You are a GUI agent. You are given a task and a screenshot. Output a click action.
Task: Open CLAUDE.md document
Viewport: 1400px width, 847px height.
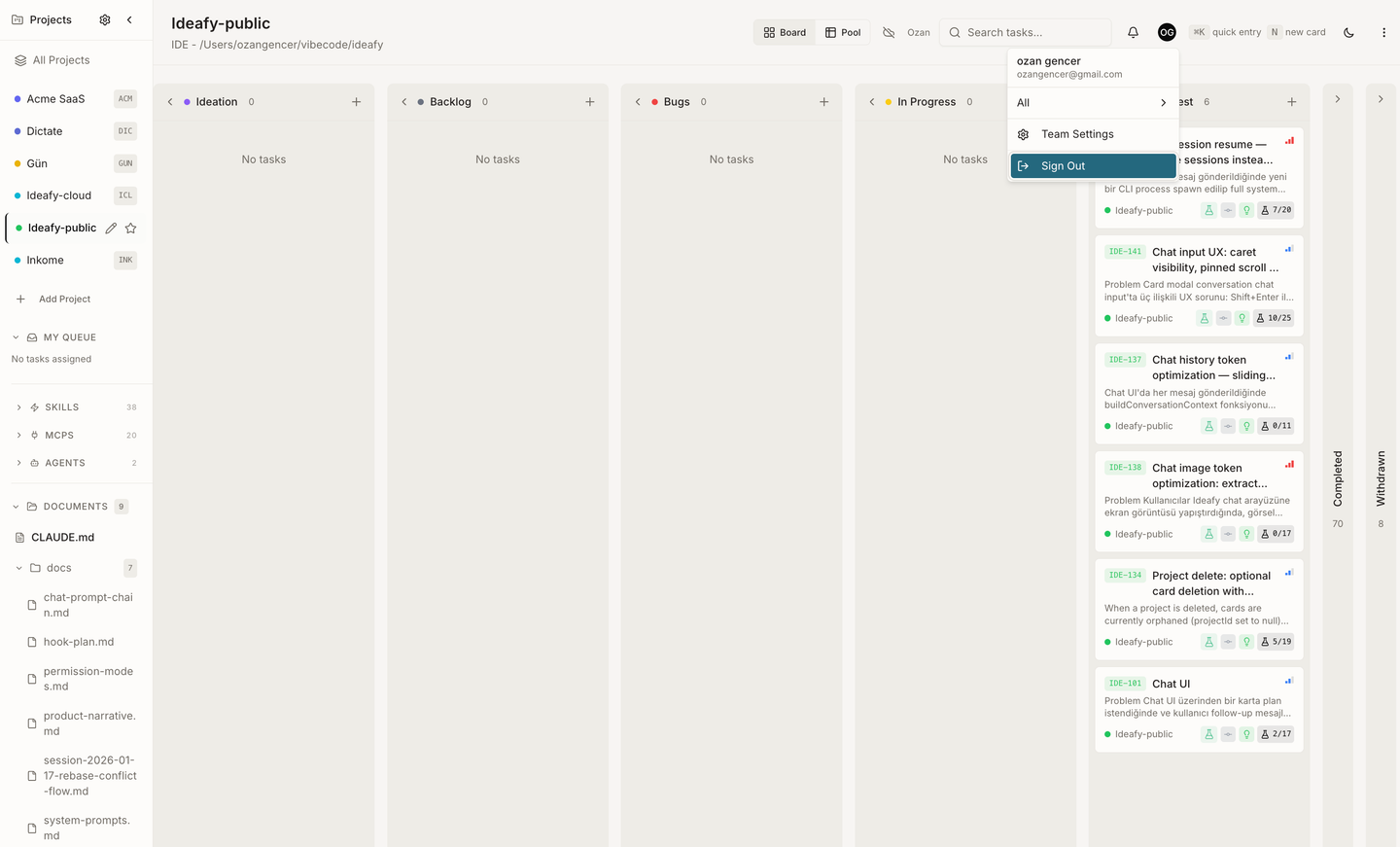(x=62, y=537)
